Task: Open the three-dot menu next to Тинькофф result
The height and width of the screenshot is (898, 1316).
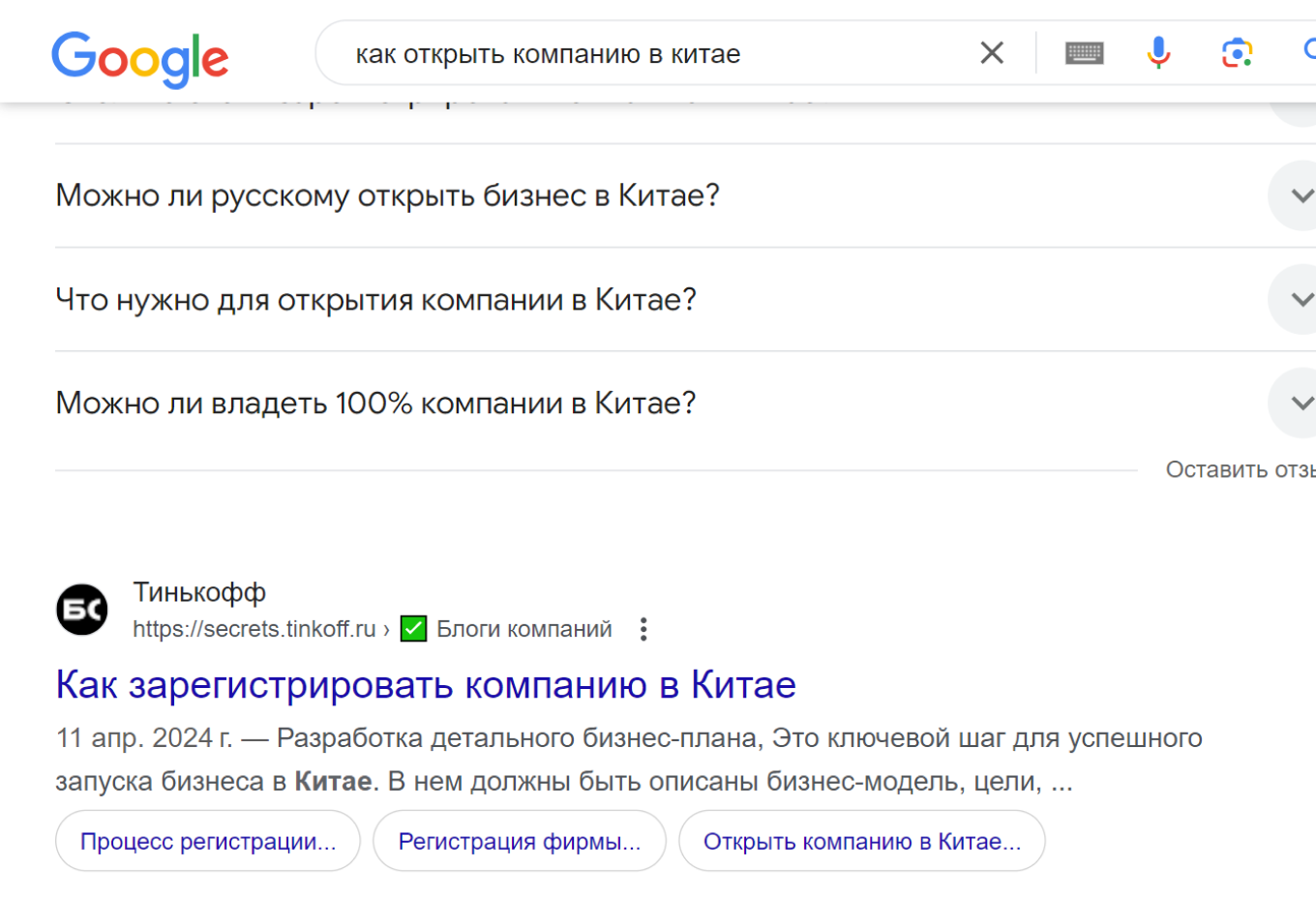Action: tap(643, 629)
